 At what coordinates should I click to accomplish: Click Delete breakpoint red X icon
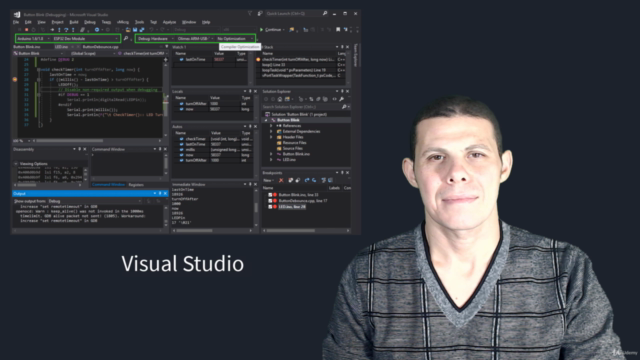coord(281,180)
